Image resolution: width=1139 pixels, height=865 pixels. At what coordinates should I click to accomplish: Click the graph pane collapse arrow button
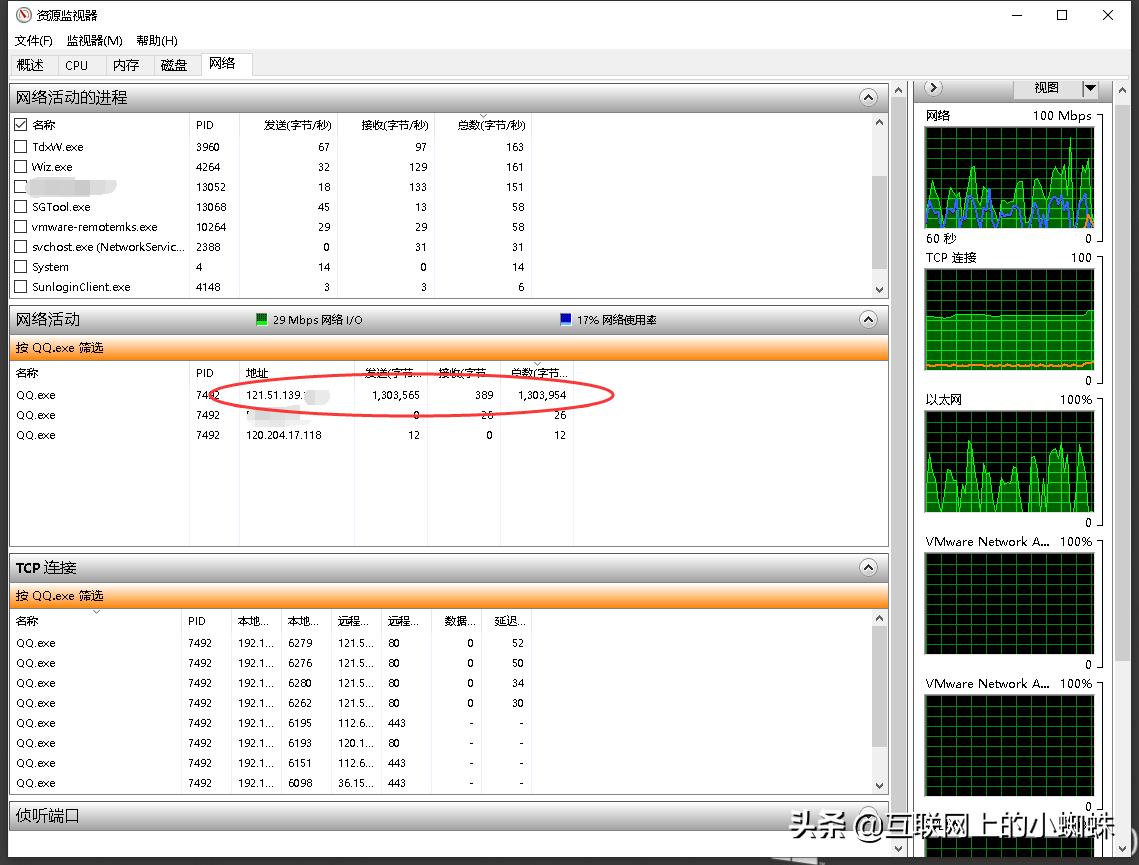[934, 88]
